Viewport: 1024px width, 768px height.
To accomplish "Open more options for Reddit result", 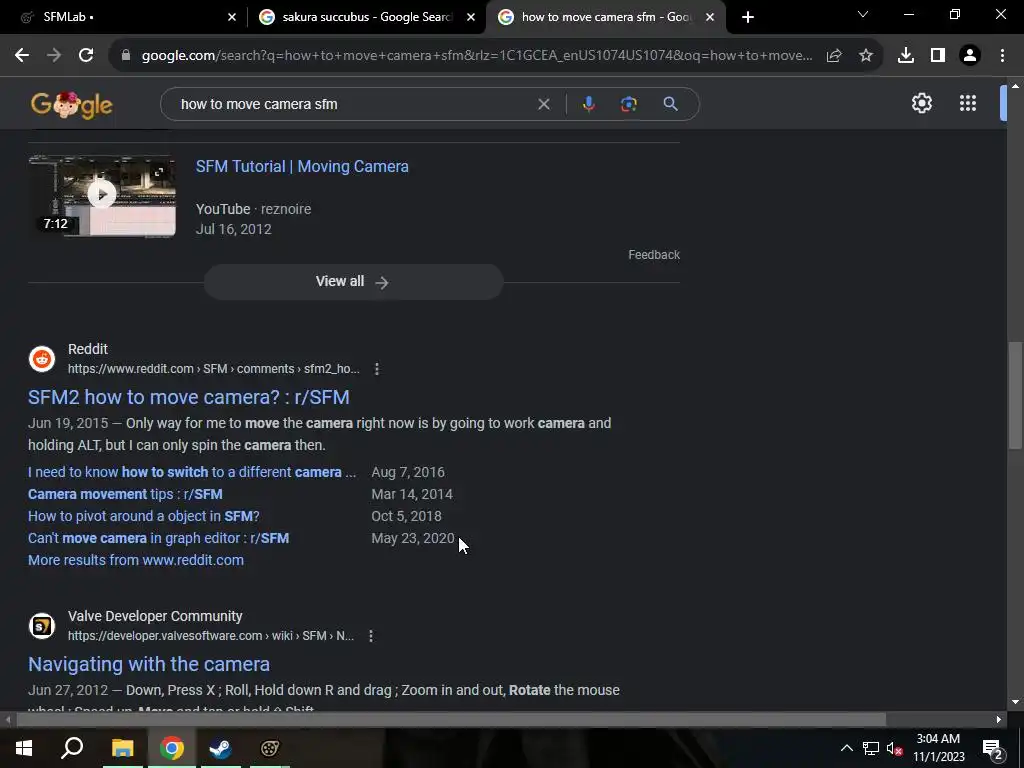I will coord(377,369).
